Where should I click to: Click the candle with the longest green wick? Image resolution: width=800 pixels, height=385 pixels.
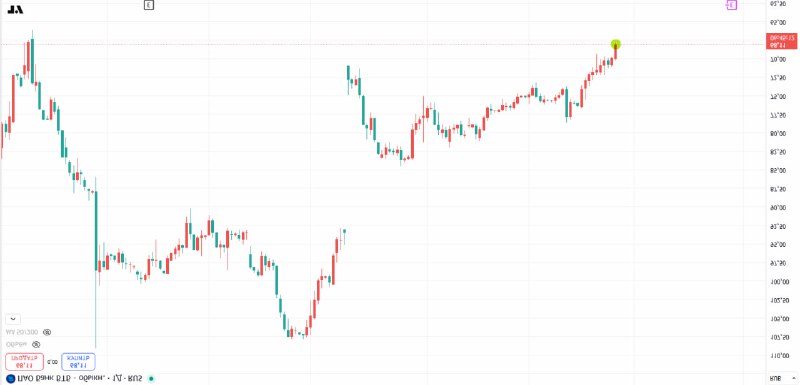[x=95, y=263]
